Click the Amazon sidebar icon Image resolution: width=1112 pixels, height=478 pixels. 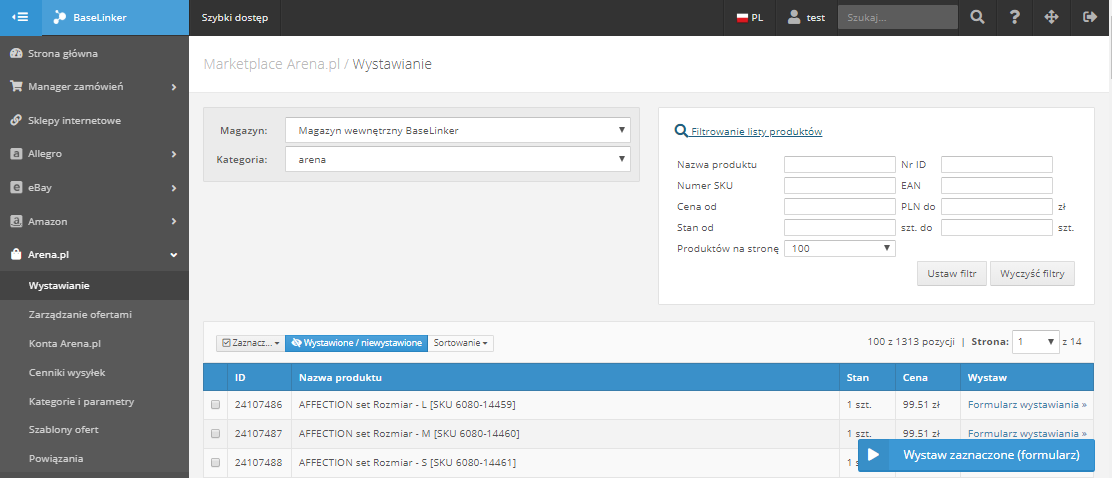16,221
